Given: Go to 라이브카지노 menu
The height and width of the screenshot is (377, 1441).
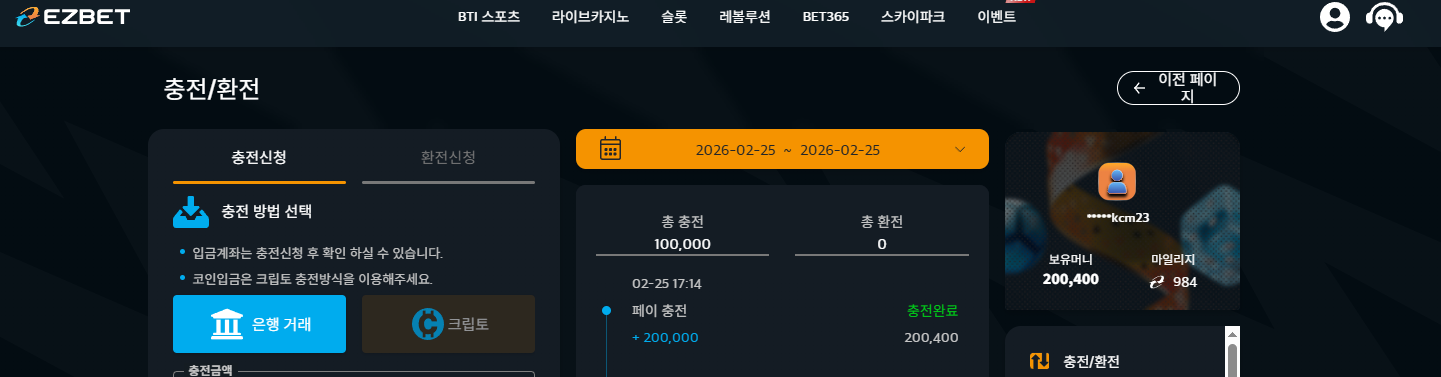Looking at the screenshot, I should click(x=590, y=17).
